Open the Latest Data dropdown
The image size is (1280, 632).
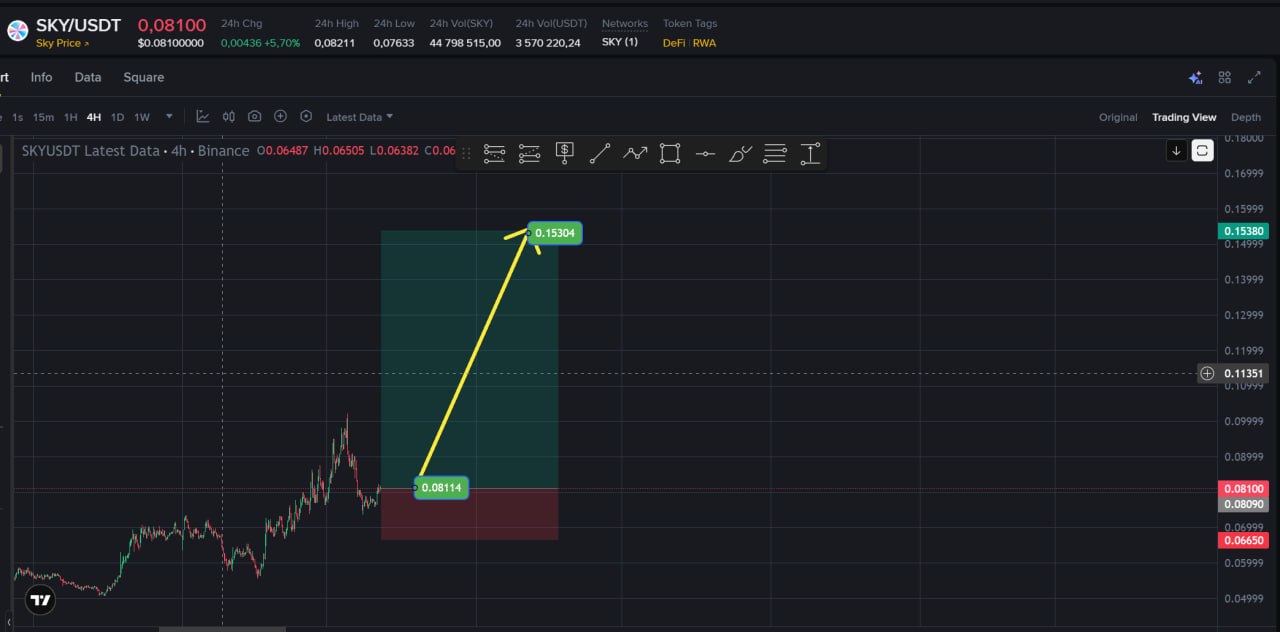coord(360,117)
